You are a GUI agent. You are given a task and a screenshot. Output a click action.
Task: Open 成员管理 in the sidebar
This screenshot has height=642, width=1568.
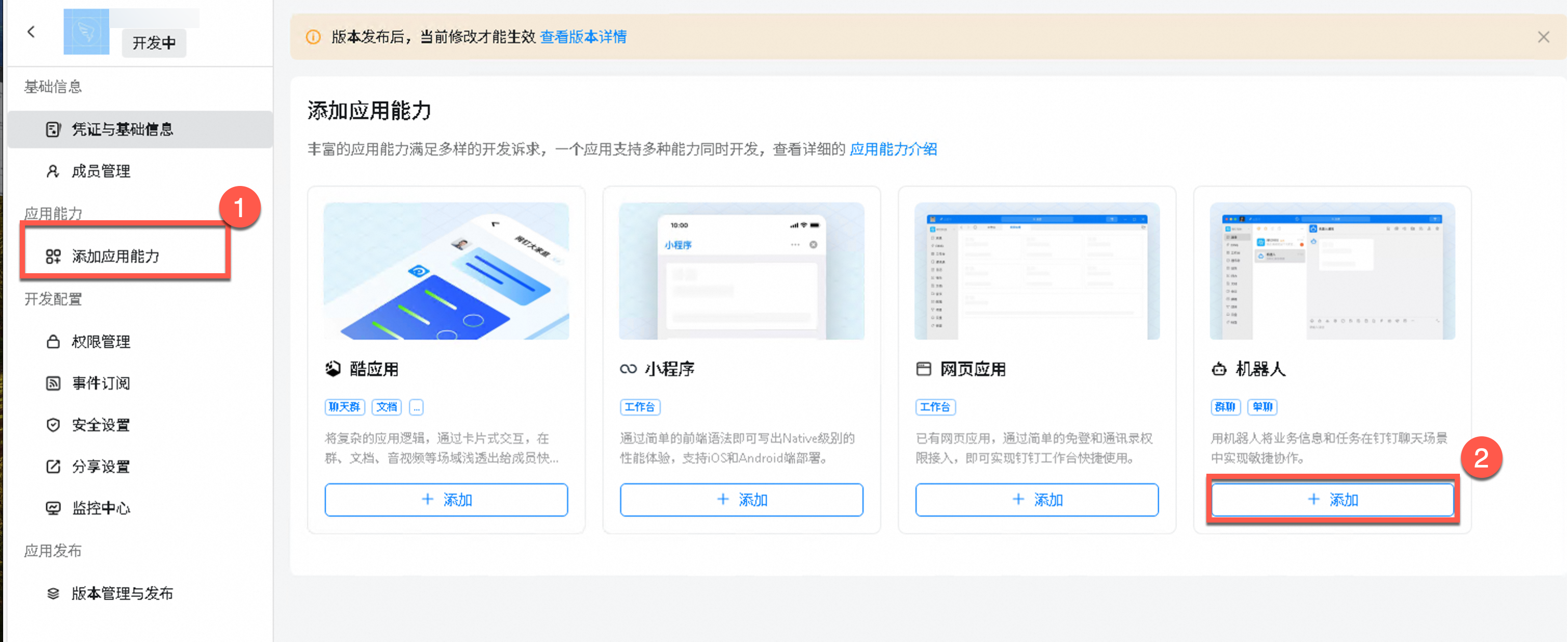[100, 171]
